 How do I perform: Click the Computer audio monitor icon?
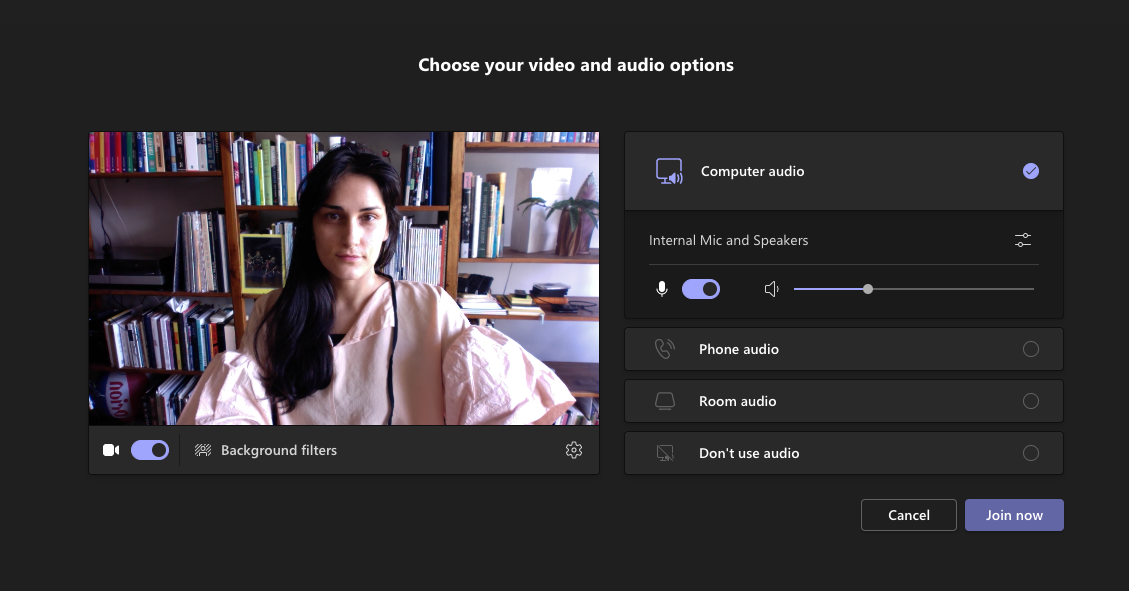tap(669, 171)
